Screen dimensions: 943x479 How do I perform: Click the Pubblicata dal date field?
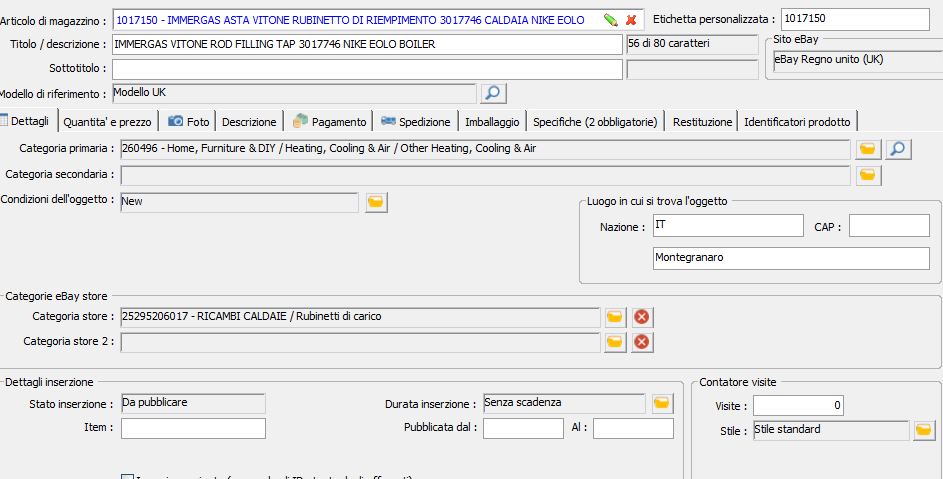click(x=523, y=428)
